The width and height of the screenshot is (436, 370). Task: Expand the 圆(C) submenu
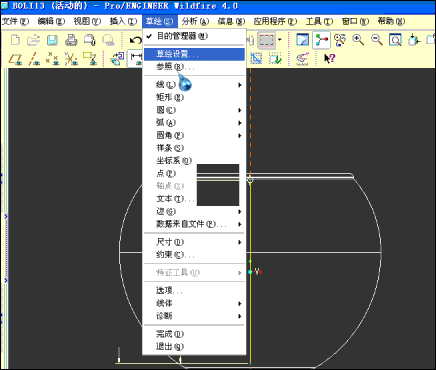click(194, 110)
